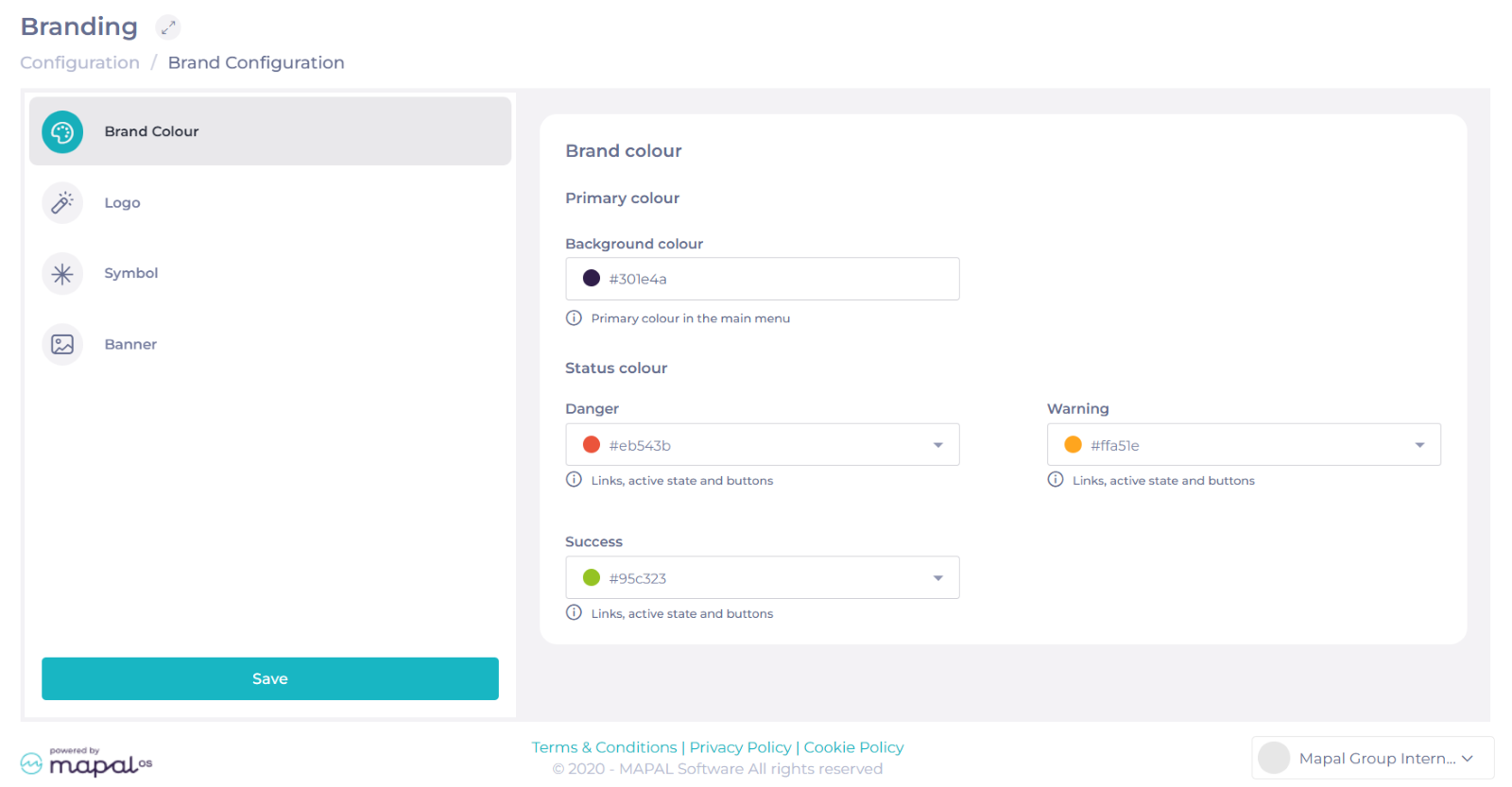
Task: Open the Danger colour dropdown
Action: (x=762, y=445)
